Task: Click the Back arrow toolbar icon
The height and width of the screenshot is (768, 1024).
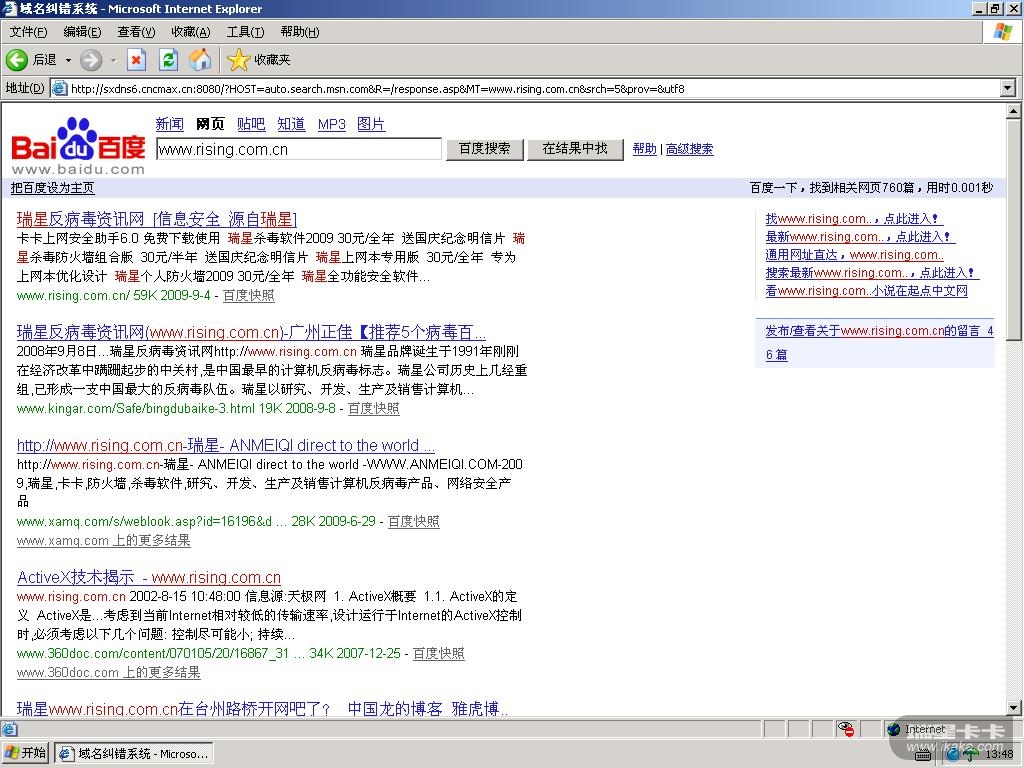Action: coord(17,60)
